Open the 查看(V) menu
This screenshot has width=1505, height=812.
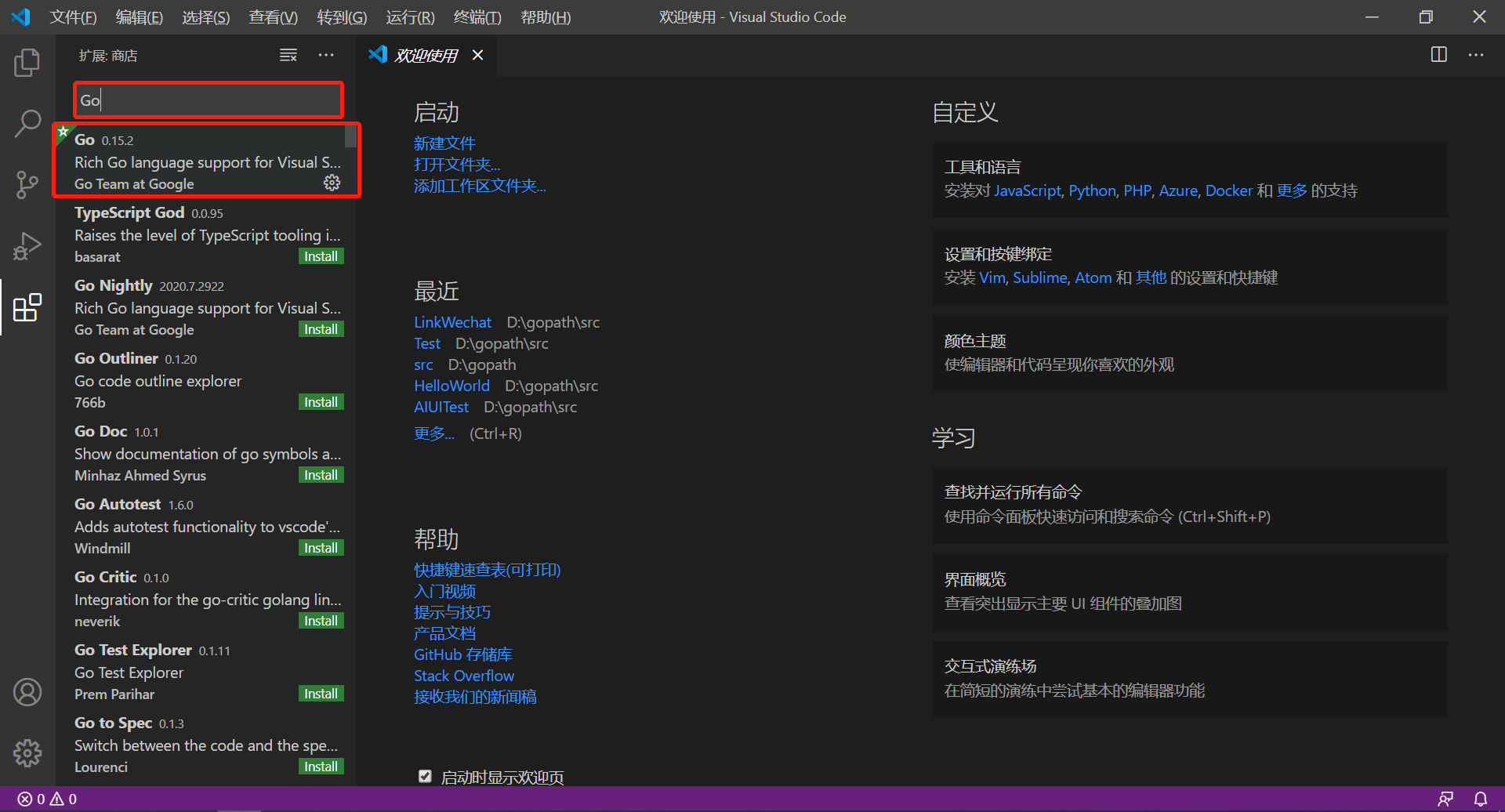[x=274, y=17]
